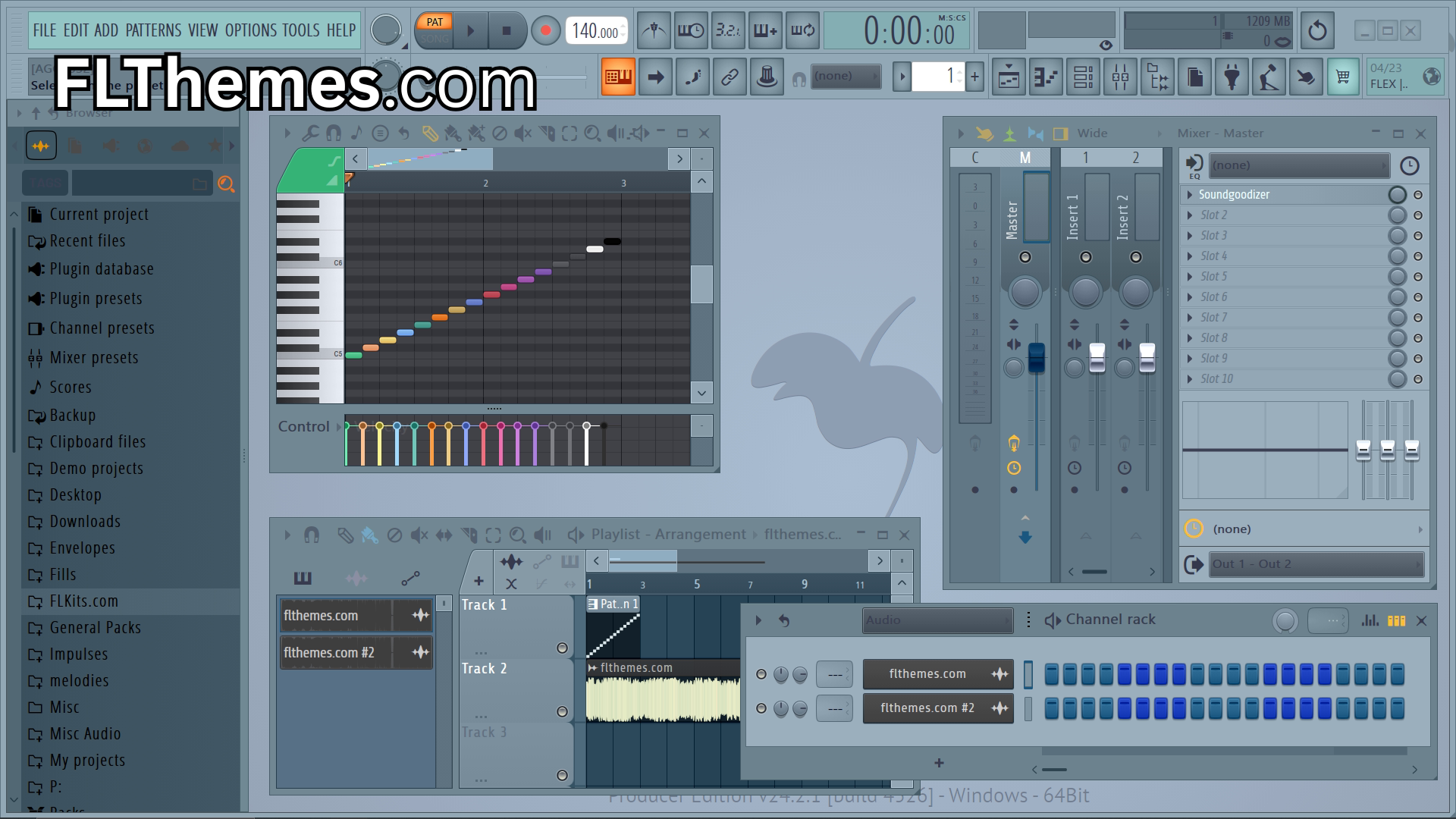Mute the flthemes.com channel in Channel rack
1456x819 pixels.
(761, 674)
